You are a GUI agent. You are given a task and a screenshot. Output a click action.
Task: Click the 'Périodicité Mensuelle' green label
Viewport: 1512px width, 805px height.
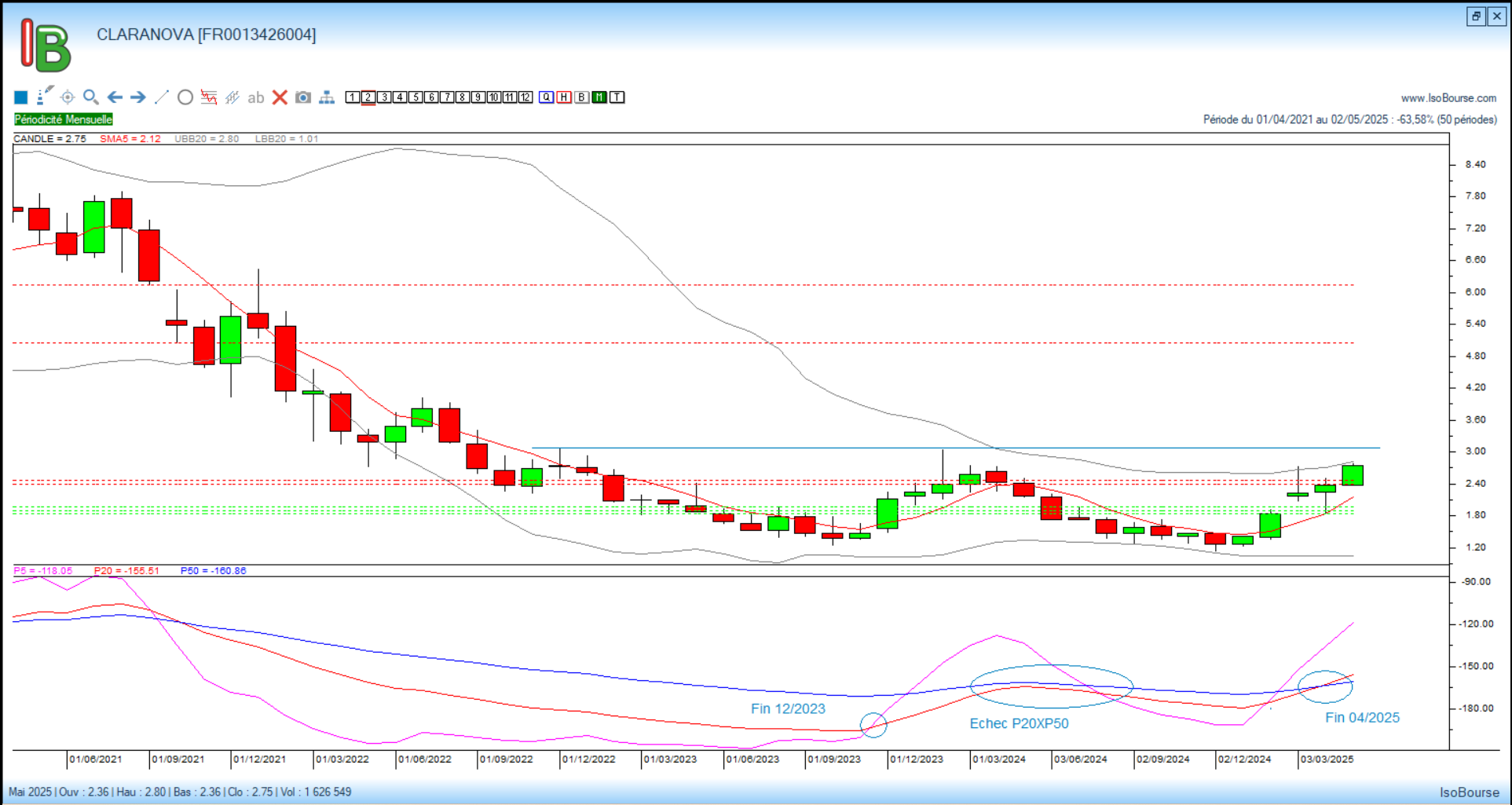(x=64, y=119)
